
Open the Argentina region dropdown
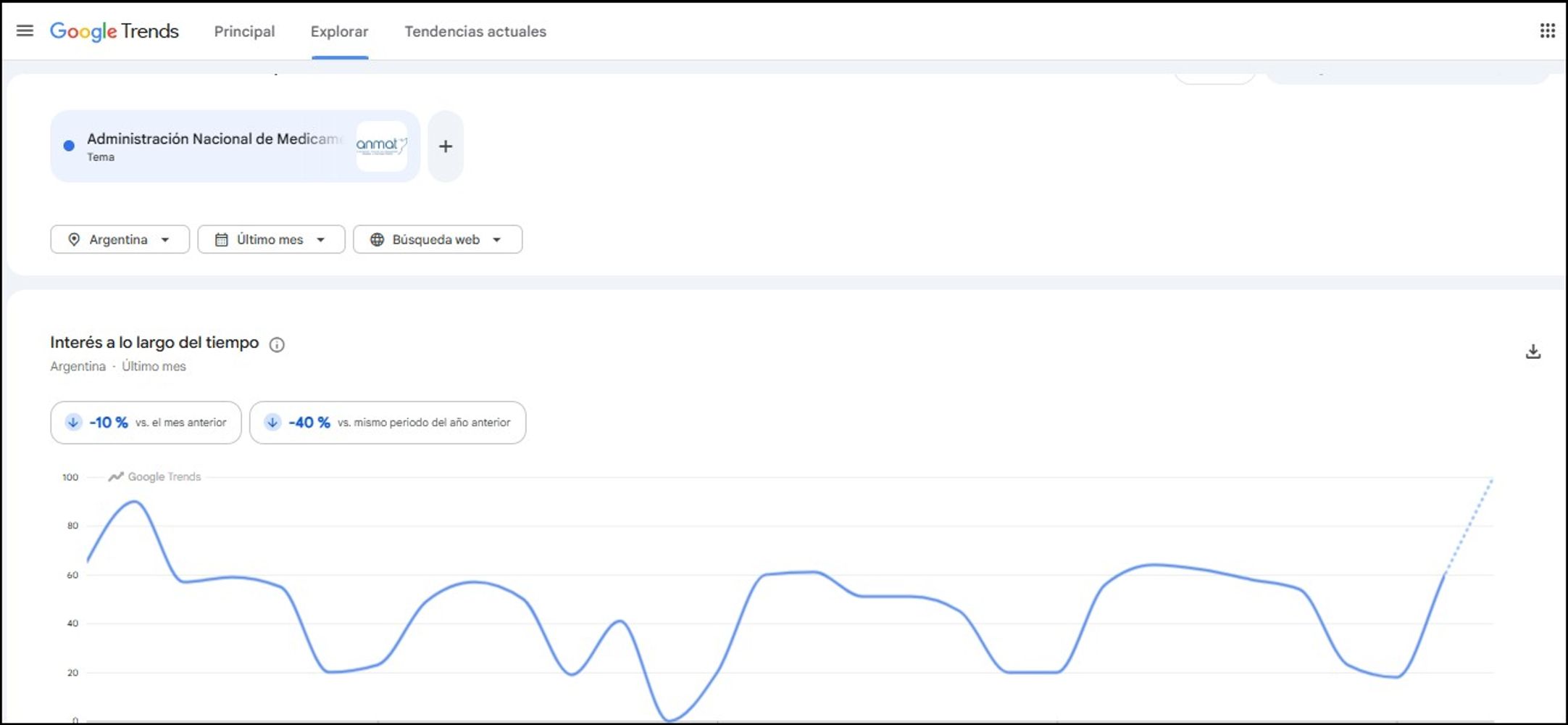120,239
